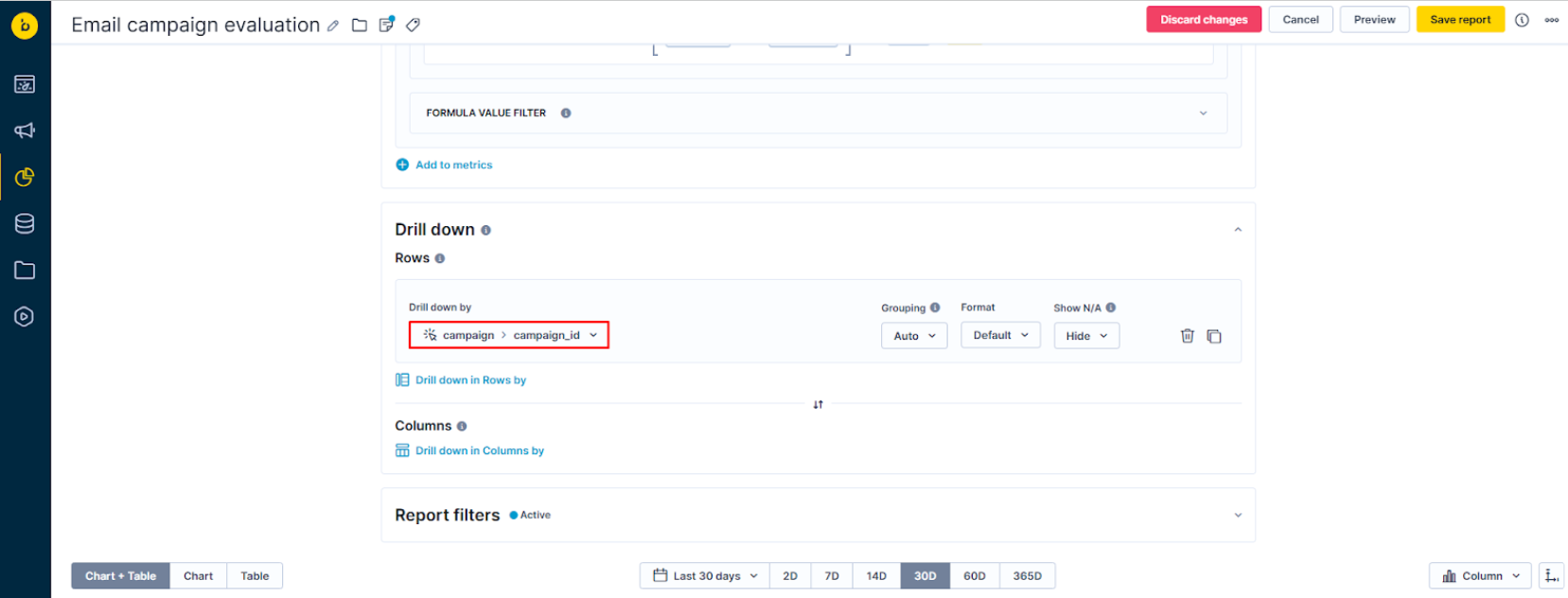Image resolution: width=1568 pixels, height=598 pixels.
Task: Select the 7D time range toggle
Action: click(x=832, y=576)
